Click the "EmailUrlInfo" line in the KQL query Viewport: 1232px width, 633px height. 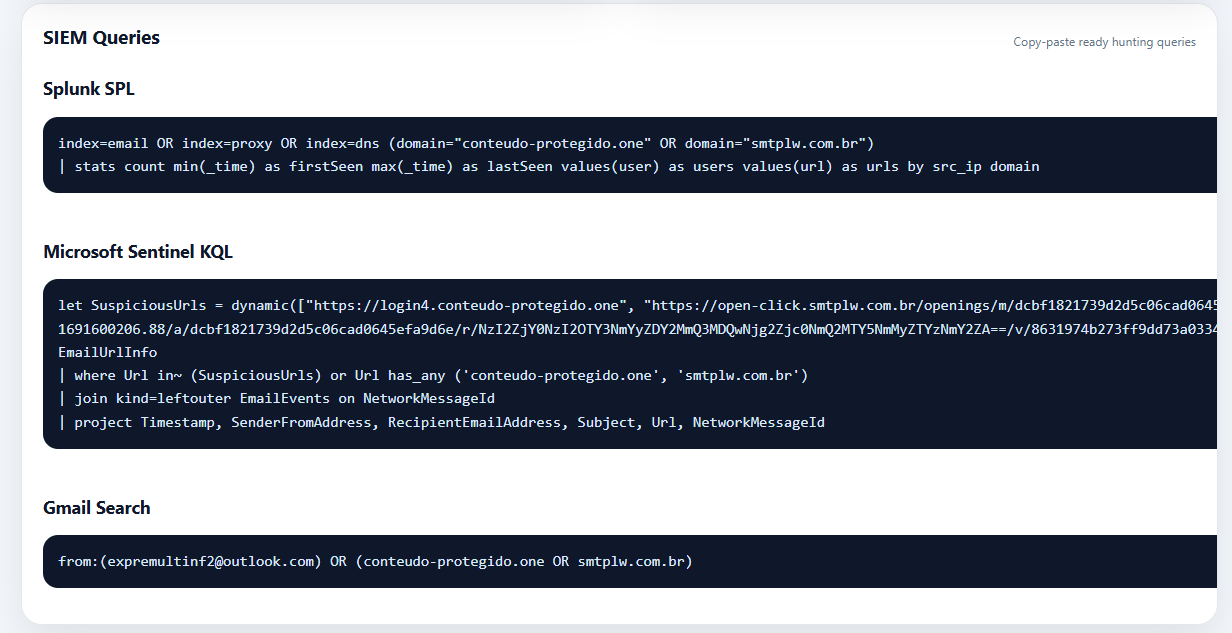point(107,352)
